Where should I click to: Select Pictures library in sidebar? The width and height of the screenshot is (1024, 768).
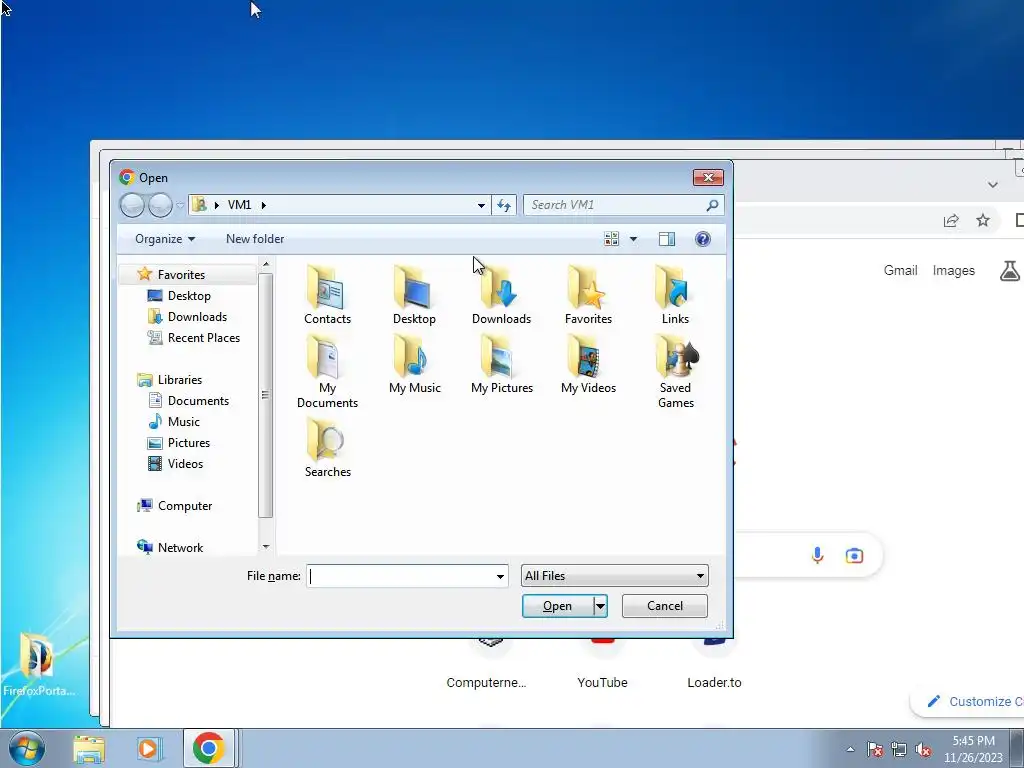point(189,443)
